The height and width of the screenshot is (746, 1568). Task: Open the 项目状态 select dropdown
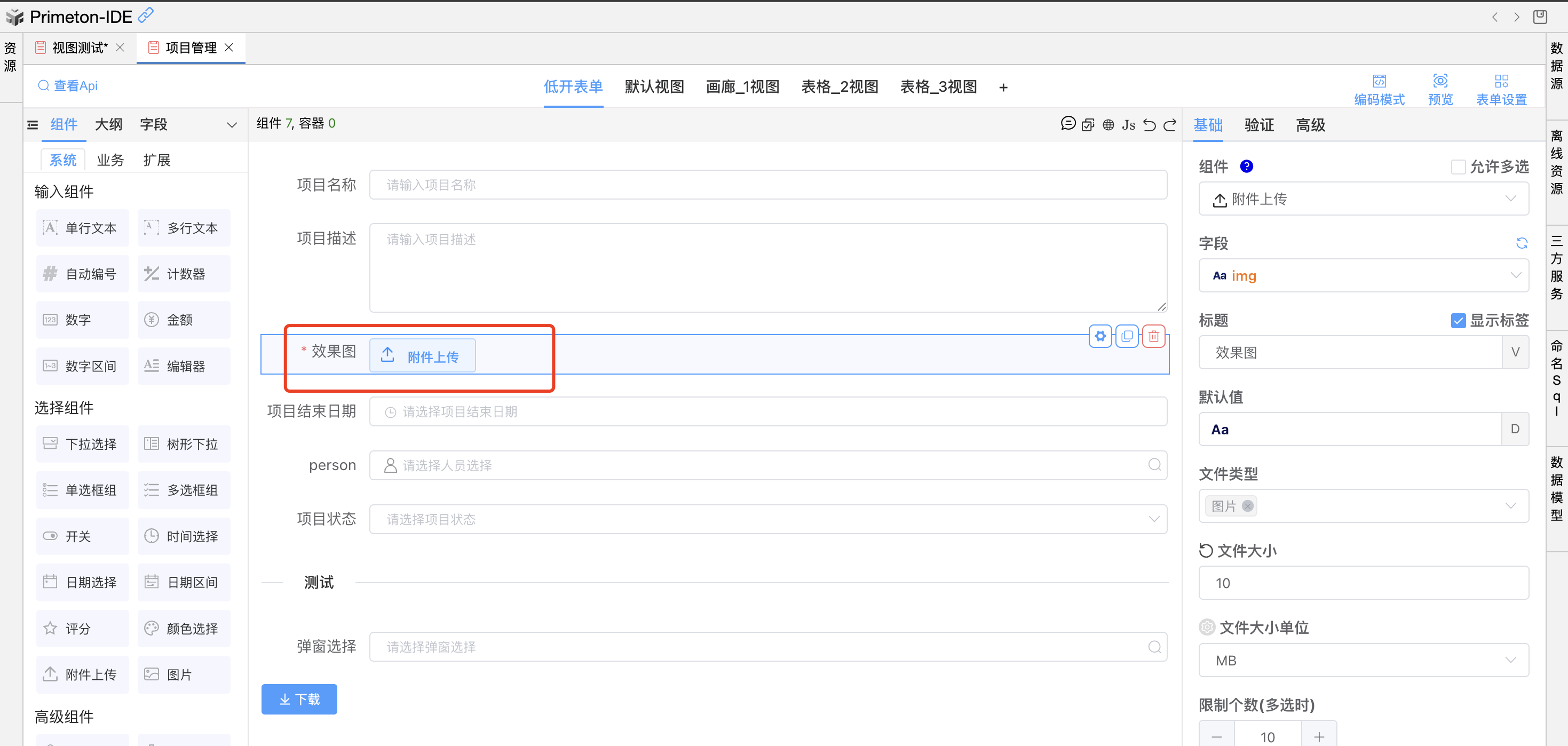tap(767, 519)
